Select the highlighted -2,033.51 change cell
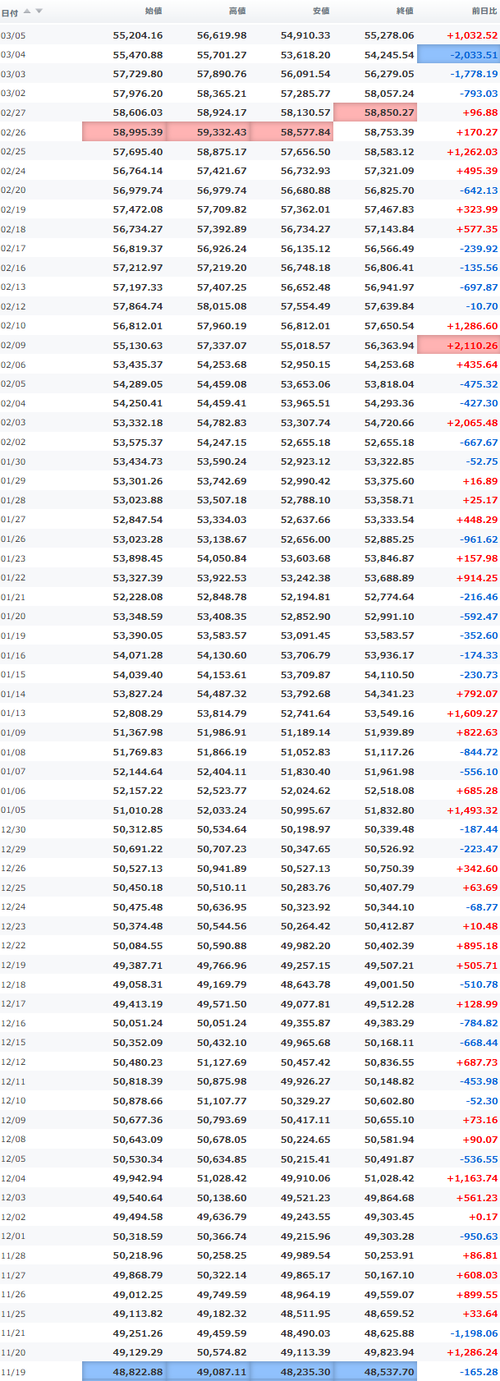This screenshot has height=1381, width=500. (x=458, y=54)
